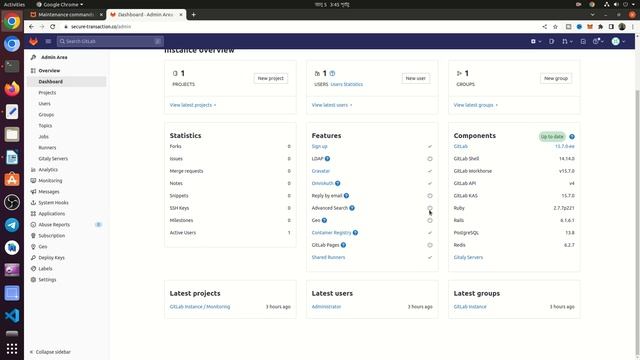This screenshot has height=360, width=640.
Task: Open the Users Statistics link
Action: (x=347, y=84)
